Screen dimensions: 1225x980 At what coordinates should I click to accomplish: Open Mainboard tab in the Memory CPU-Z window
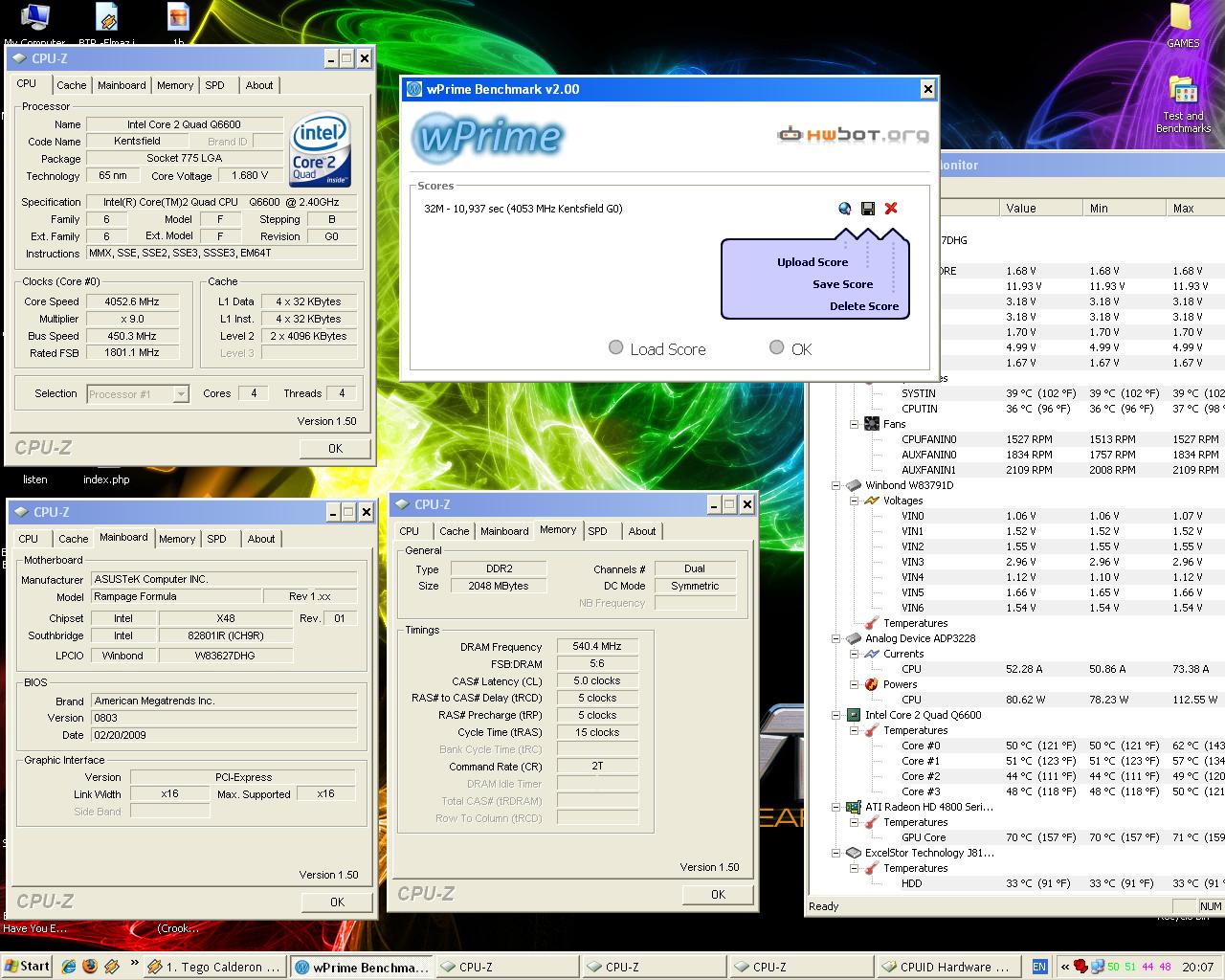504,531
